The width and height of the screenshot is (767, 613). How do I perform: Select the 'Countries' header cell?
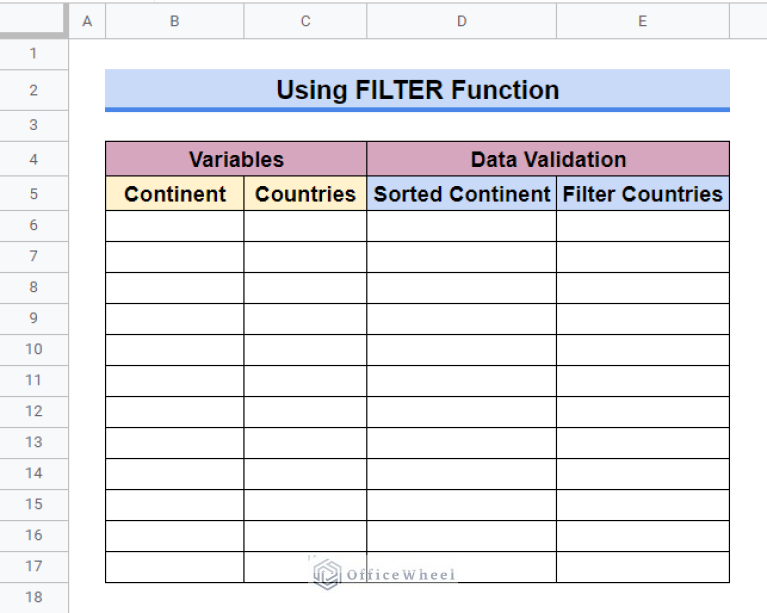click(x=305, y=194)
